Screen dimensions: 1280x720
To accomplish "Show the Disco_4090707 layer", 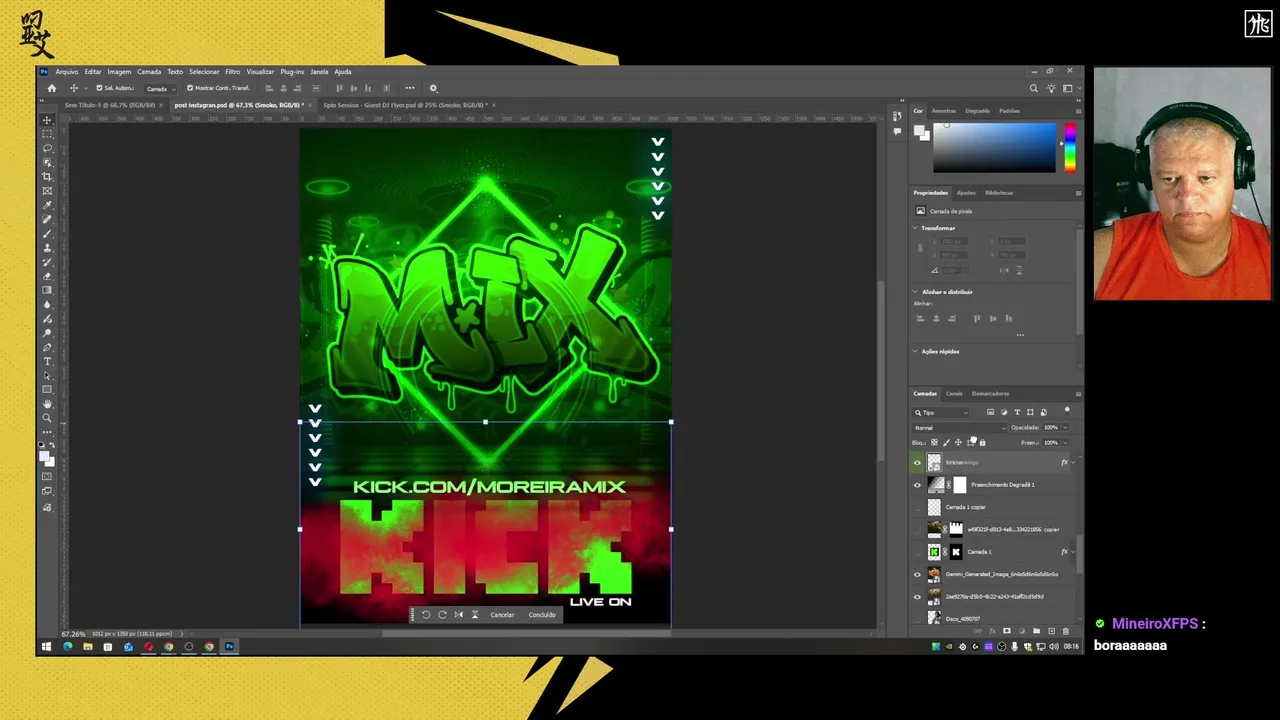I will coord(917,619).
